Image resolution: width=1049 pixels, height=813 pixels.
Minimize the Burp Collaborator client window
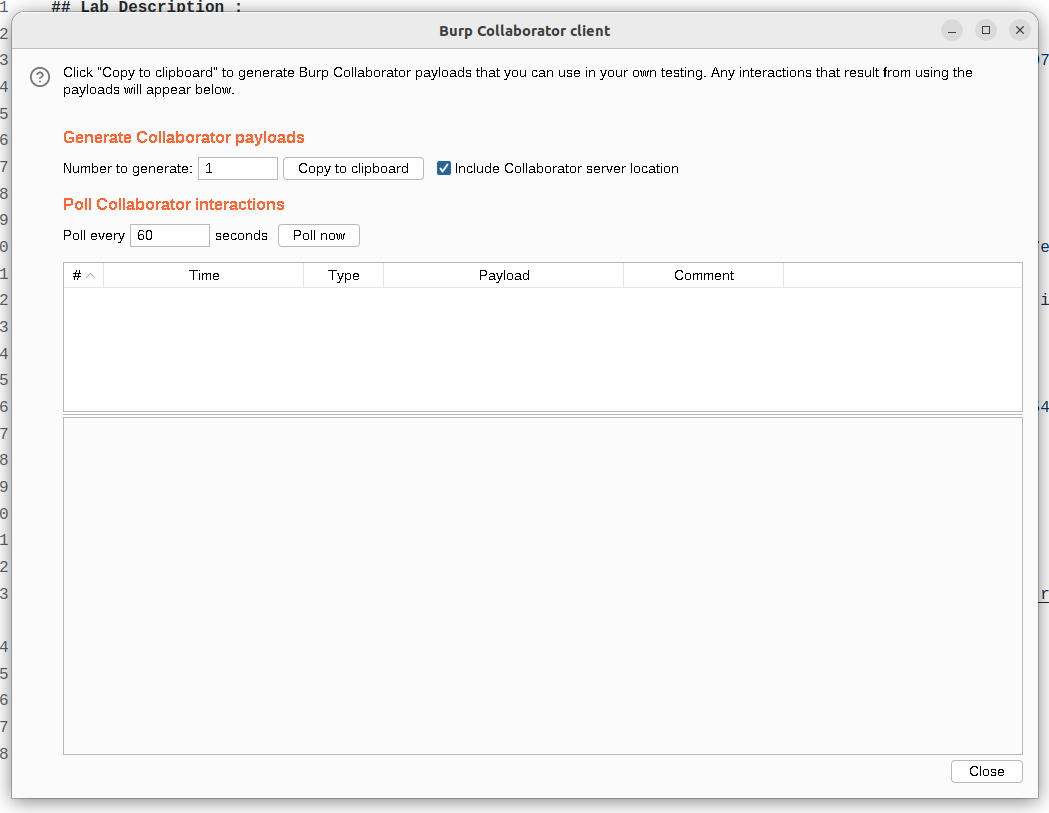coord(952,30)
